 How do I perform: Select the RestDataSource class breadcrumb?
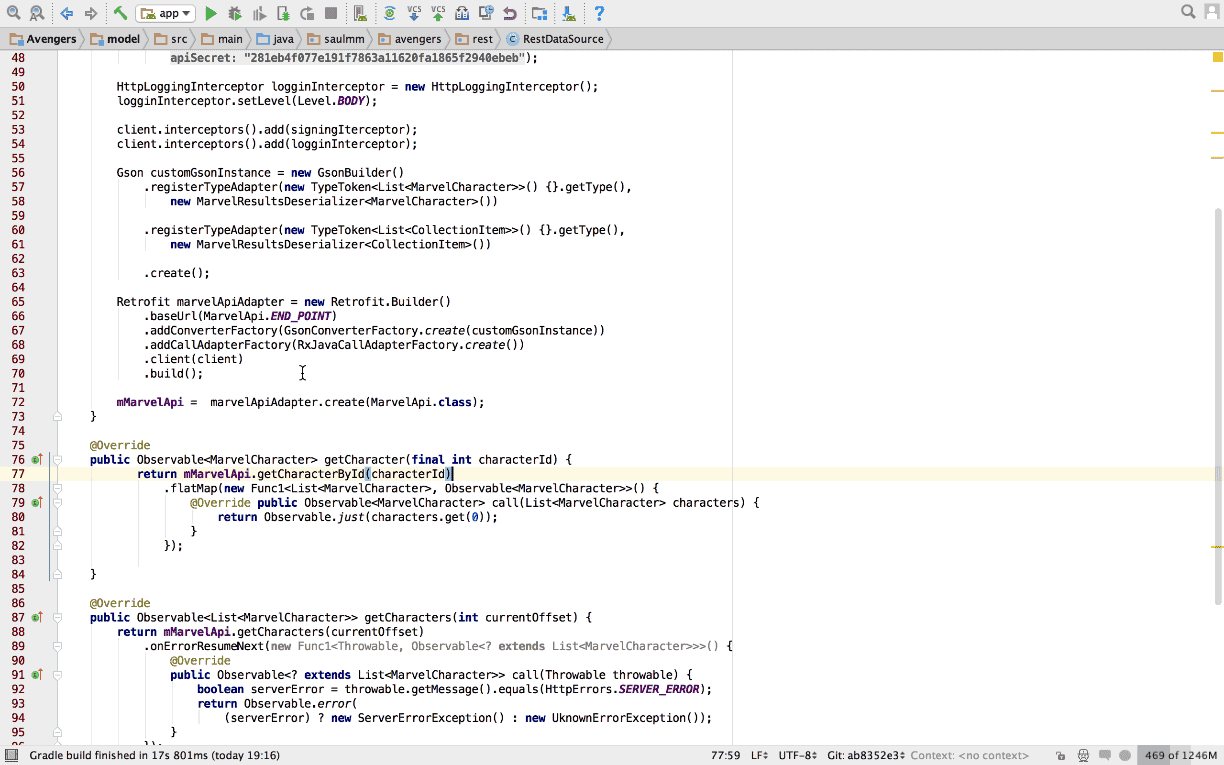click(555, 39)
